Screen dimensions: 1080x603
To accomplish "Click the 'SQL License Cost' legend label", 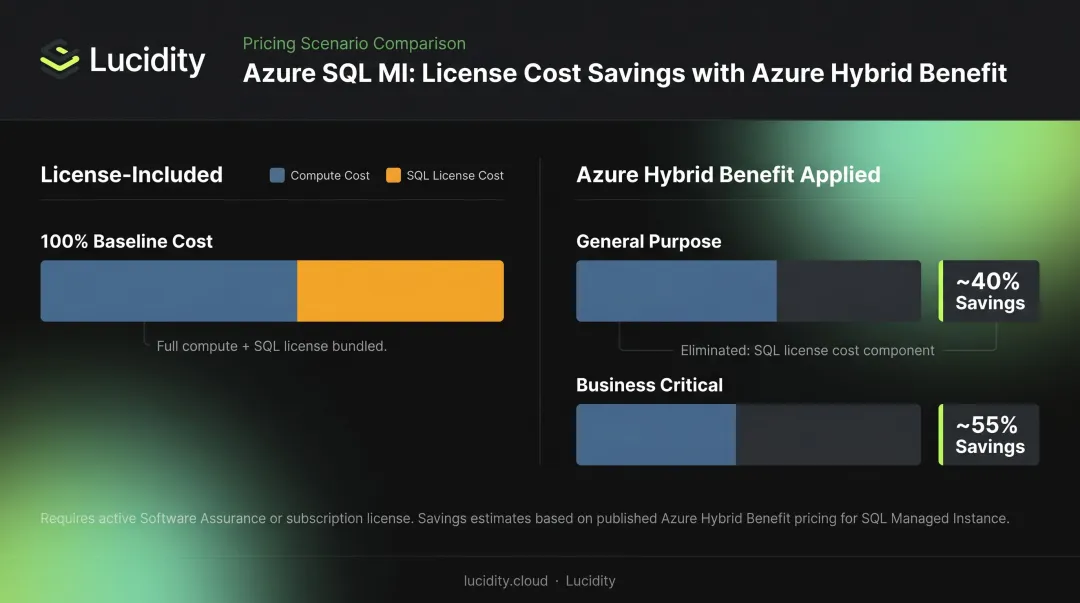I will point(455,176).
